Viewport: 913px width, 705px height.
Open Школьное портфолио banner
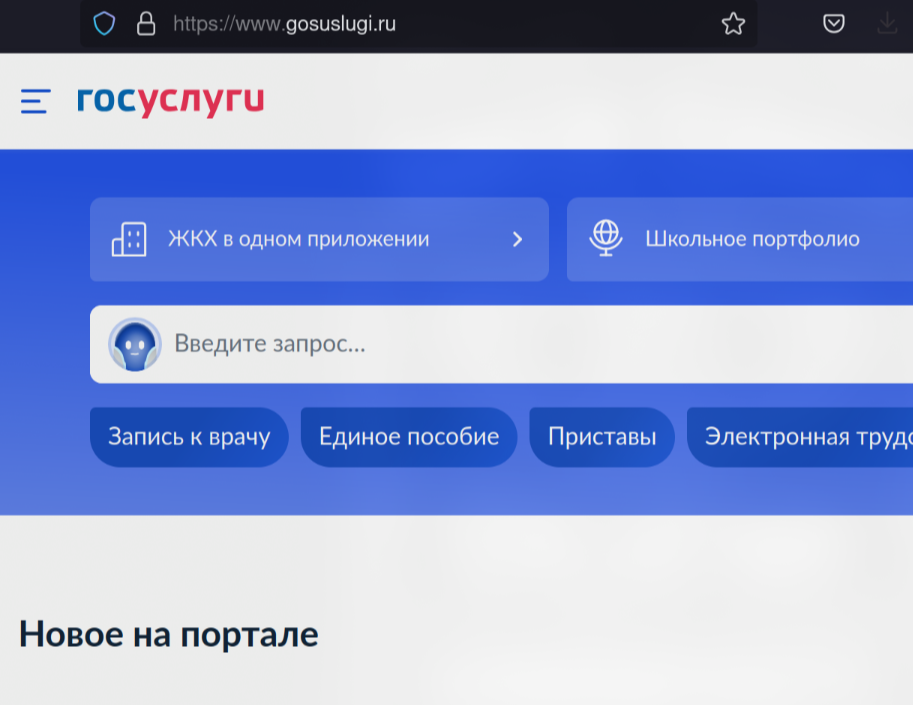(739, 239)
